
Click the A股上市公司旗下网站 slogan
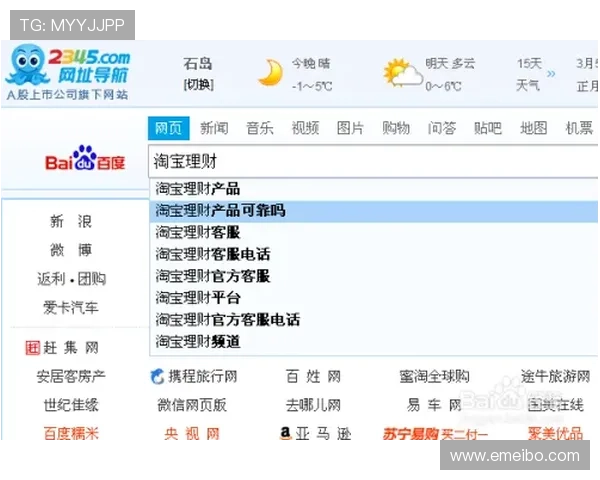click(67, 95)
